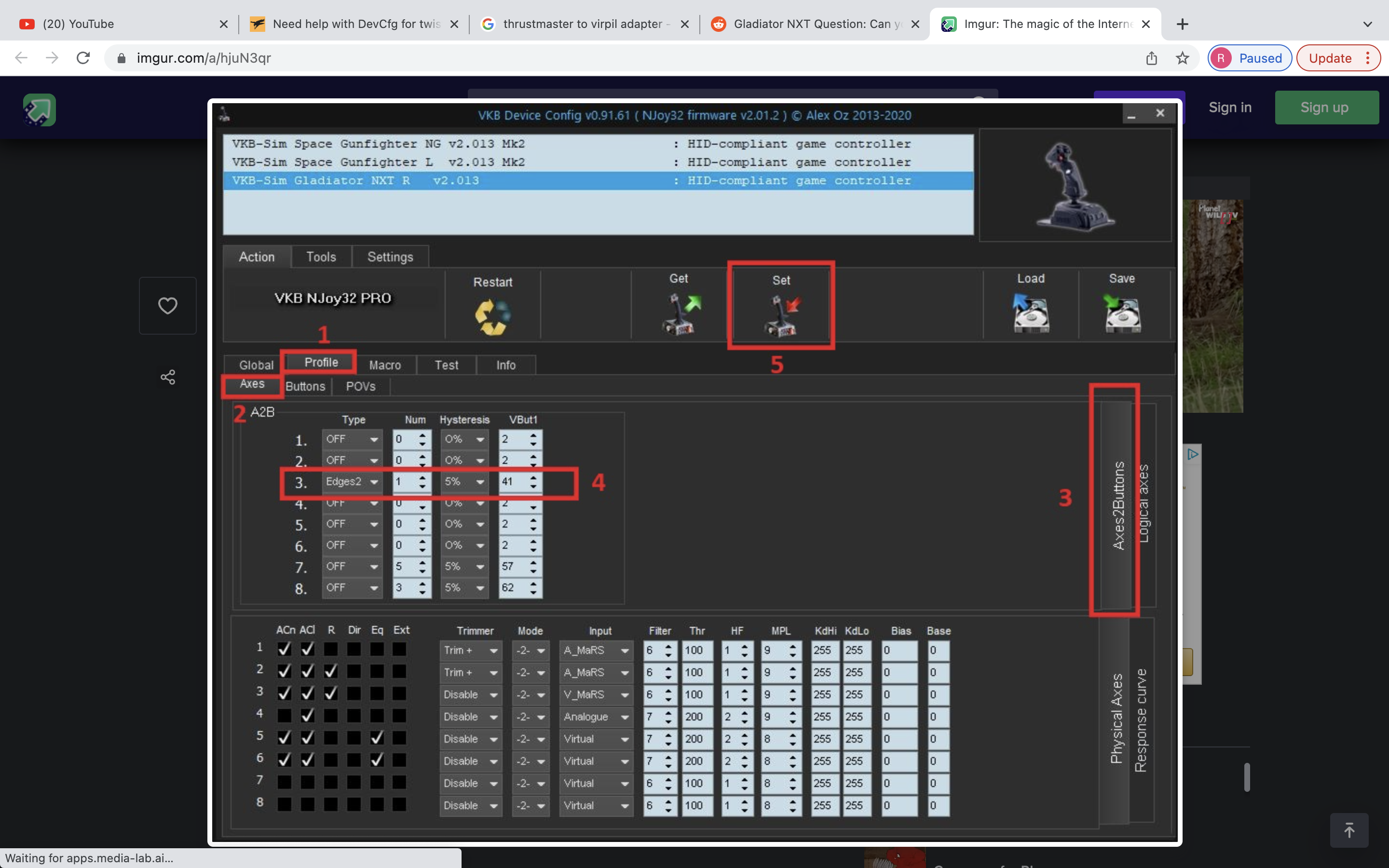Click the Paused profile button
The width and height of the screenshot is (1389, 868).
point(1249,58)
